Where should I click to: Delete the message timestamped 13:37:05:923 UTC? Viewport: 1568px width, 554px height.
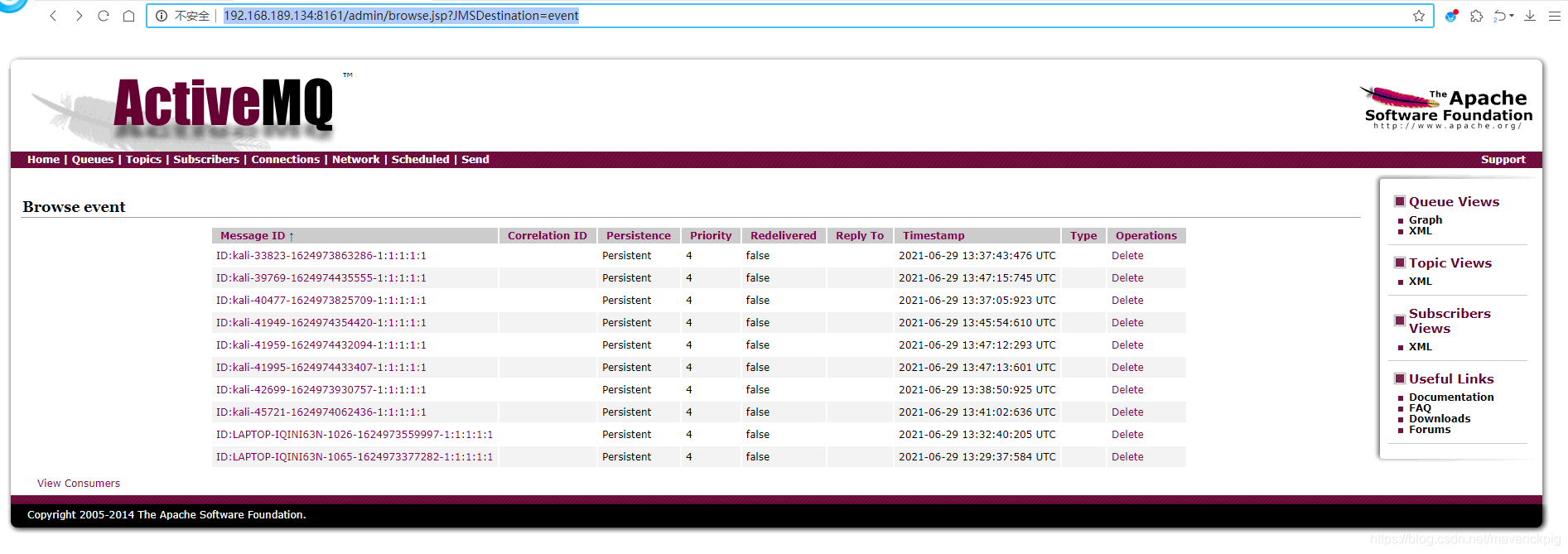click(1127, 301)
